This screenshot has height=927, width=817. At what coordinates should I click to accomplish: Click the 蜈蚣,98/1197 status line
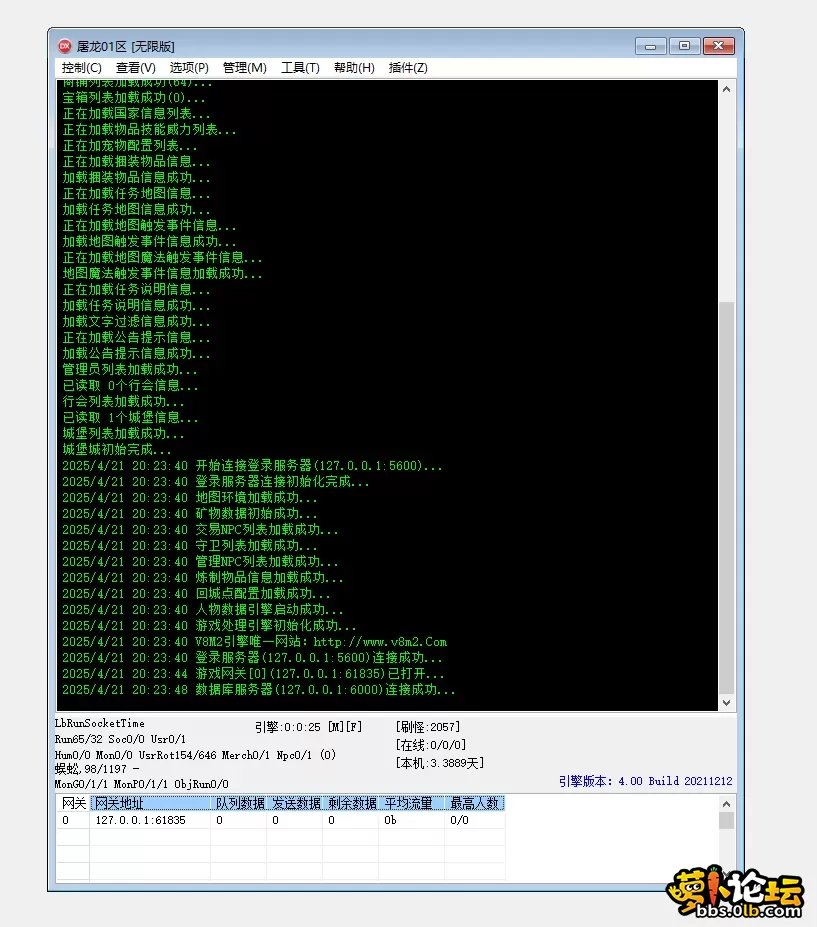(x=97, y=769)
